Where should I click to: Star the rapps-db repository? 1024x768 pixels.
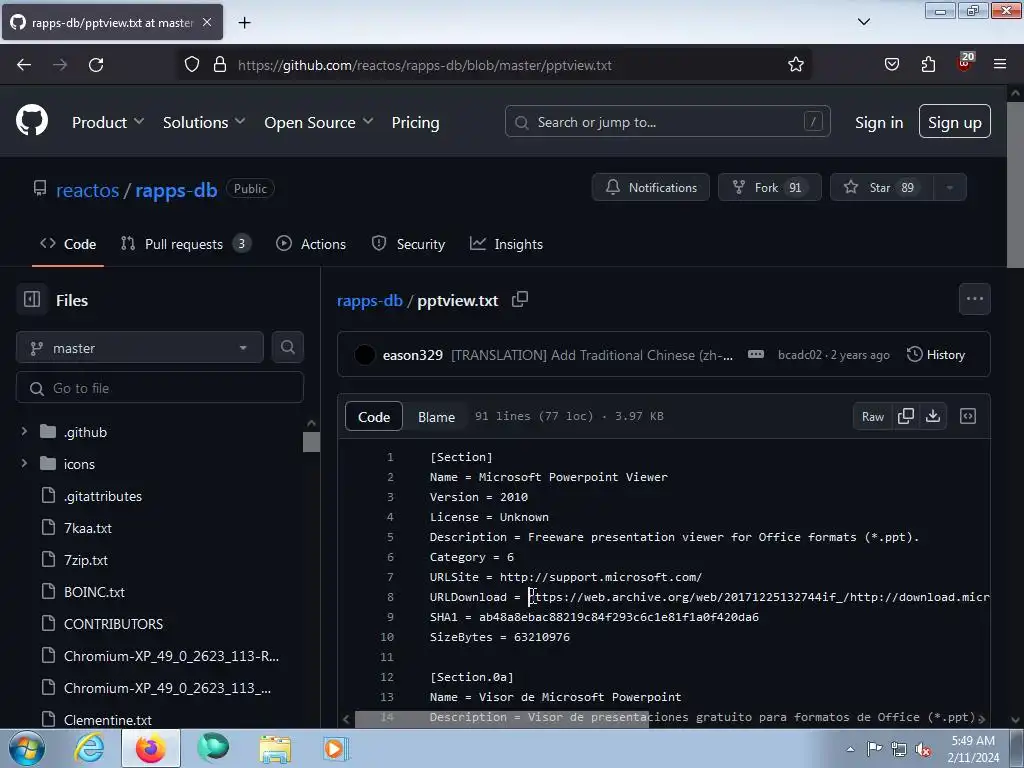[882, 187]
